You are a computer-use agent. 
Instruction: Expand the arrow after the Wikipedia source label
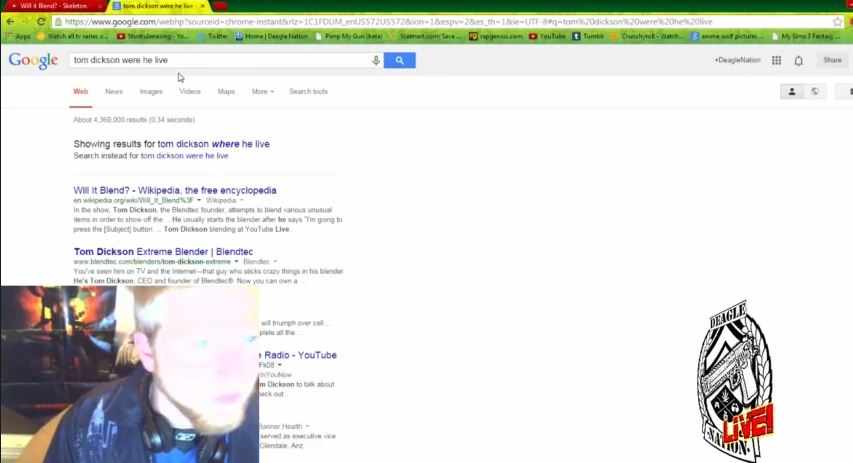(x=242, y=200)
